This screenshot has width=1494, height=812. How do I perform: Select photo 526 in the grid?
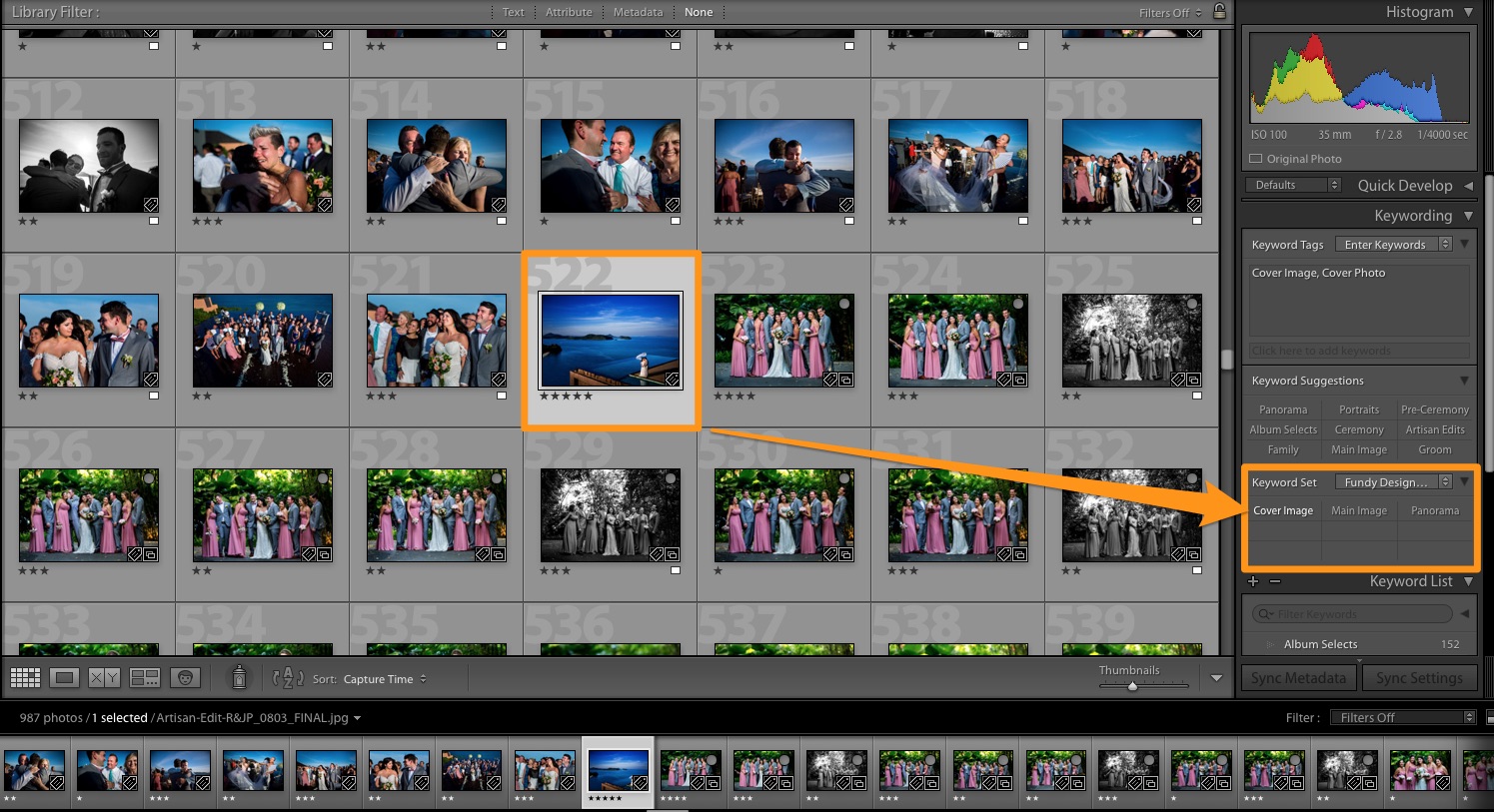click(x=88, y=514)
